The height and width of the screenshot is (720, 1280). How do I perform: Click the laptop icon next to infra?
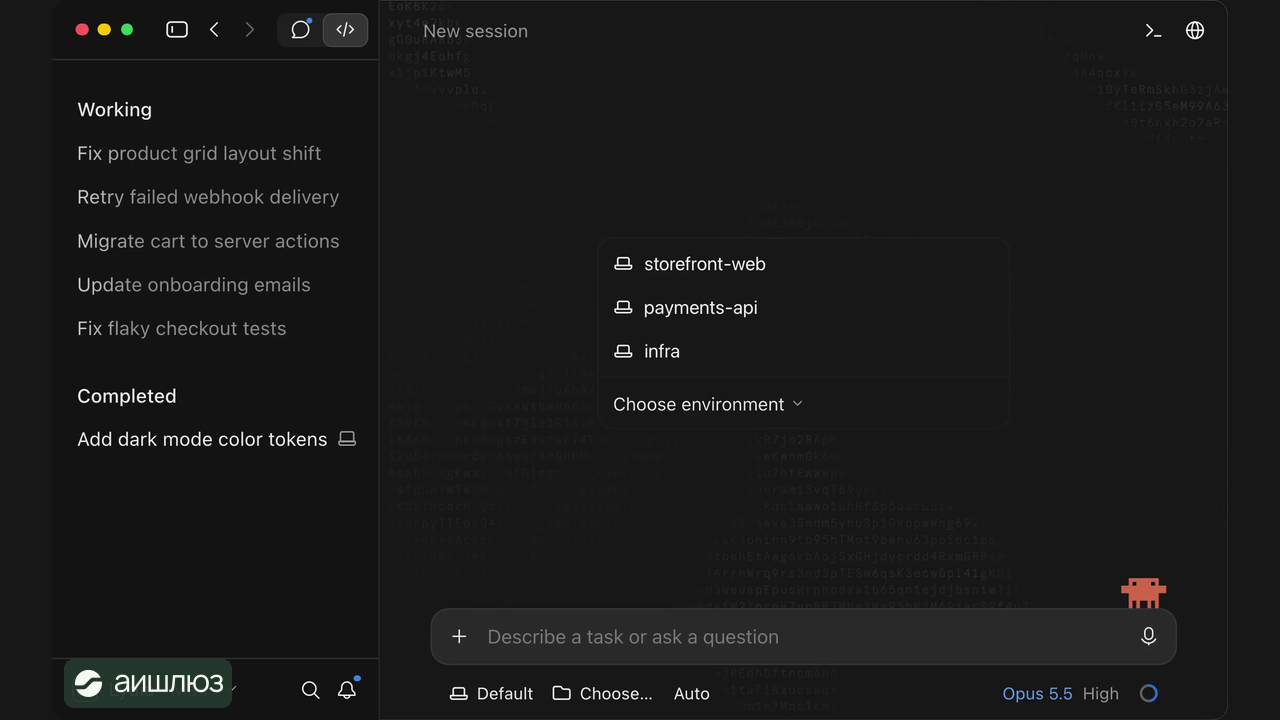(623, 351)
